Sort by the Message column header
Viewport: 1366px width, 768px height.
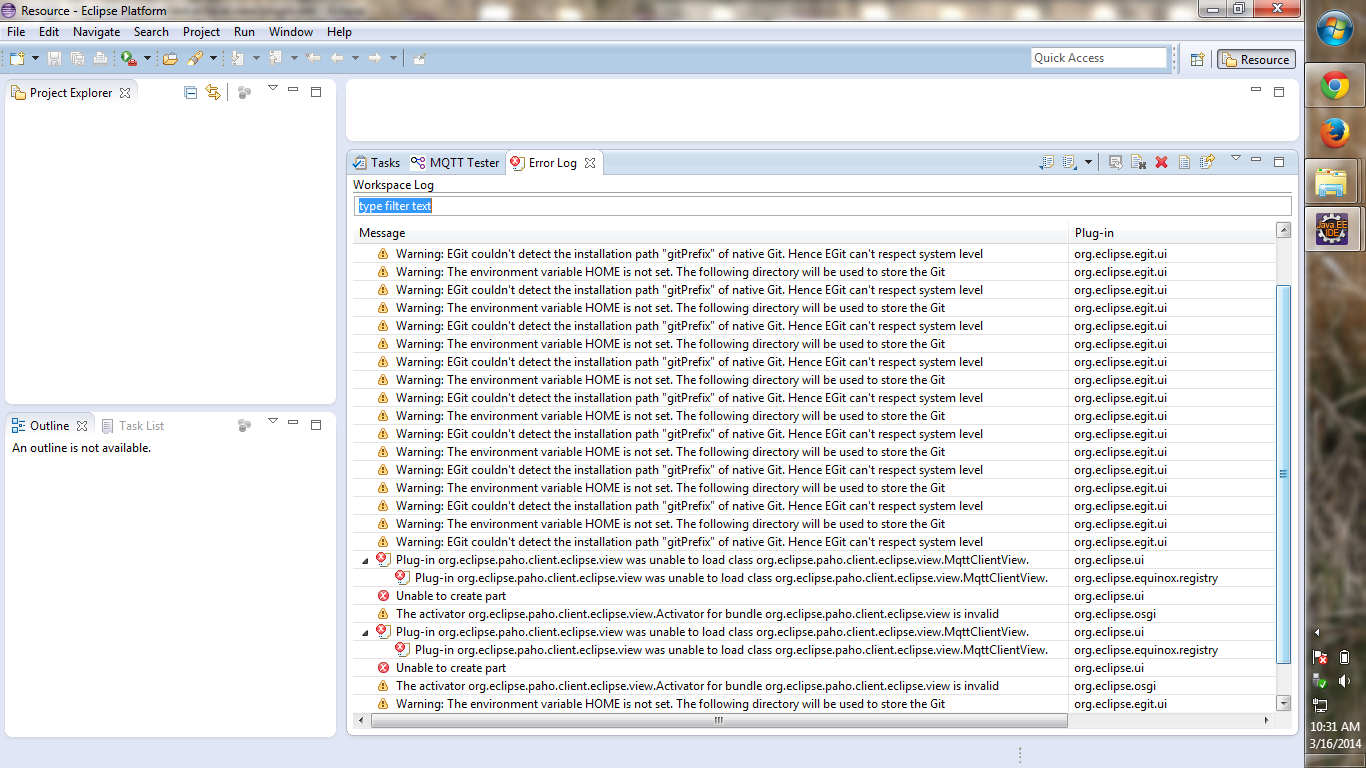(711, 233)
